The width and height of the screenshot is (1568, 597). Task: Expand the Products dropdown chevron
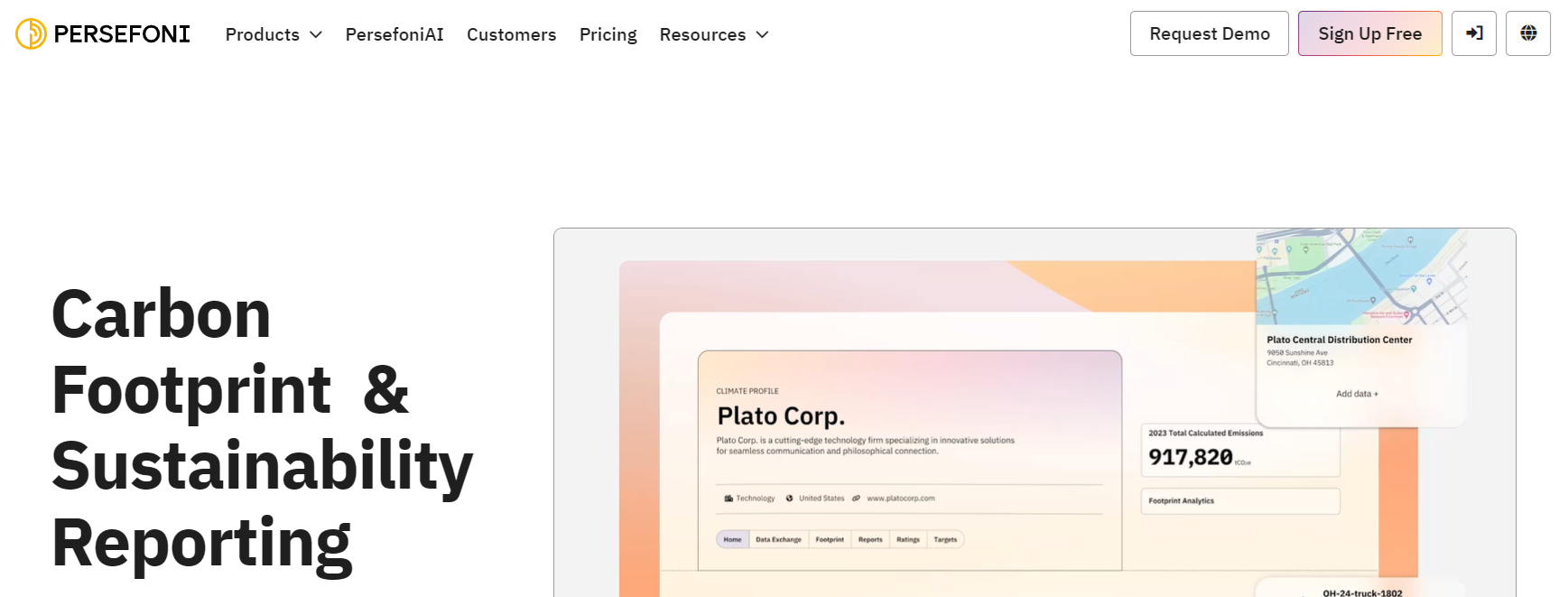[316, 34]
